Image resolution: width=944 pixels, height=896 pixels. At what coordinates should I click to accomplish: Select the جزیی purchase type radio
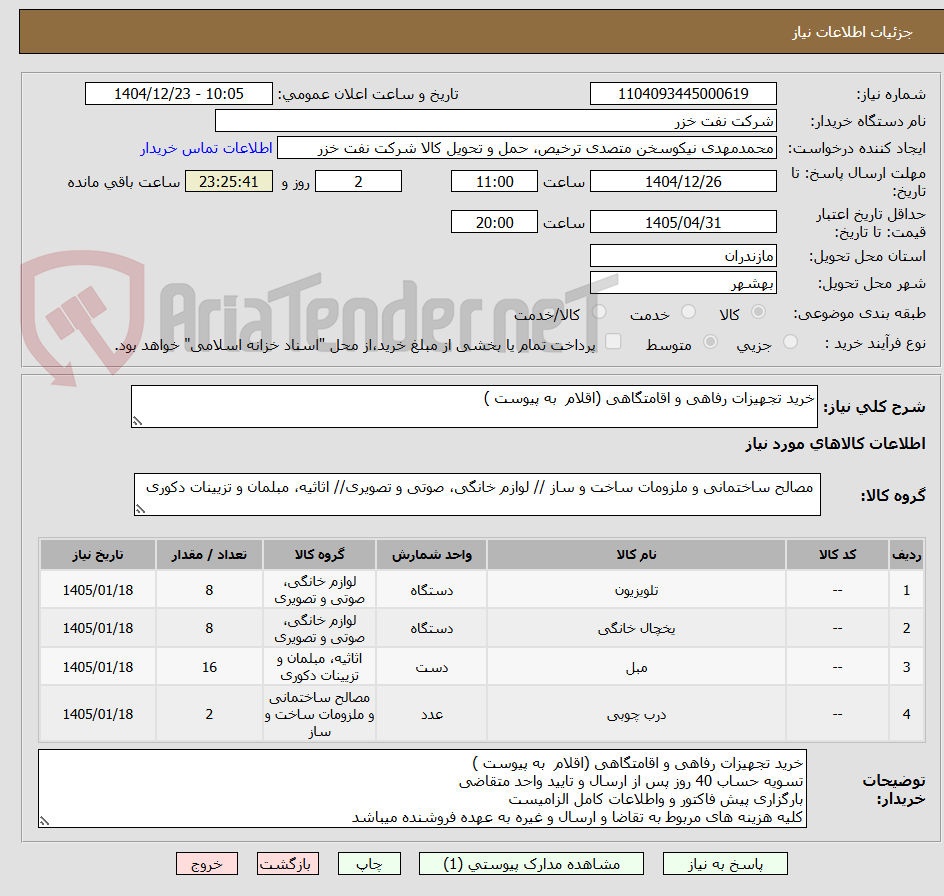[x=790, y=342]
